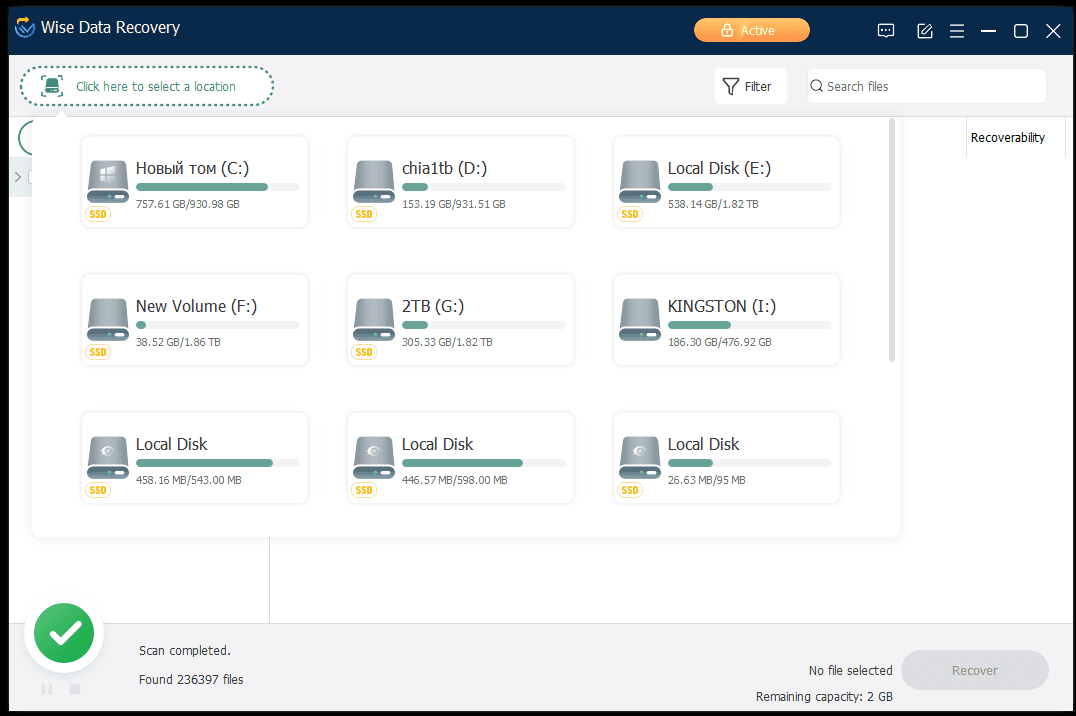Click the Windows drive icon for C:
This screenshot has height=716, width=1076.
coord(108,181)
